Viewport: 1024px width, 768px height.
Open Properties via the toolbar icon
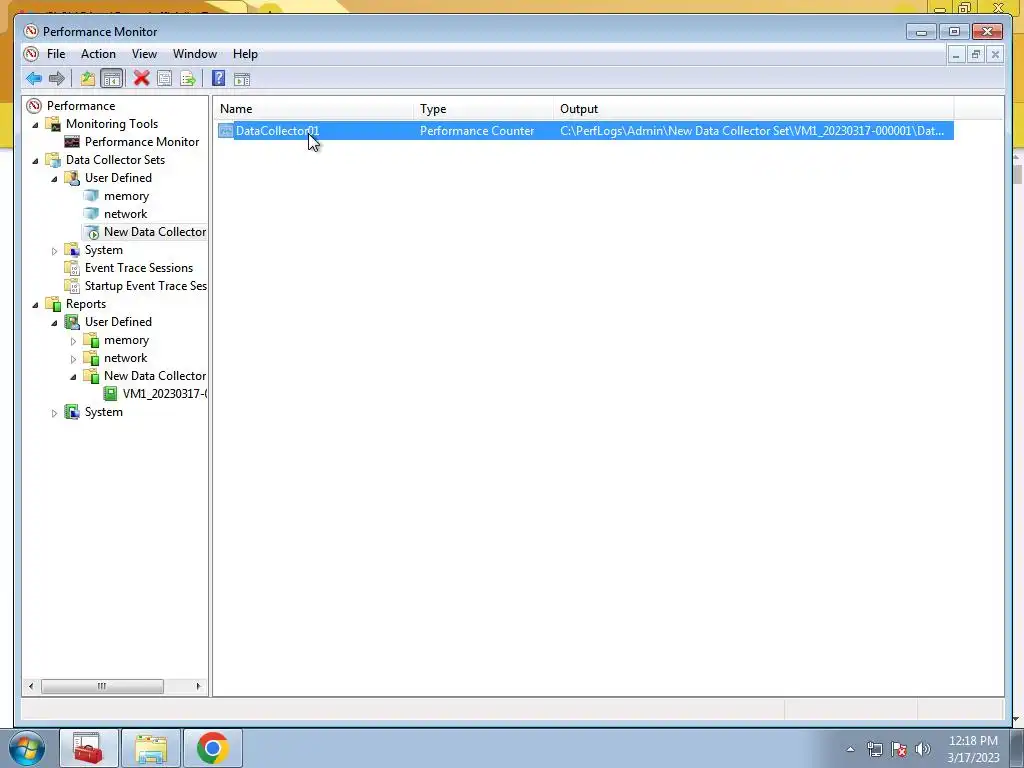tap(165, 79)
